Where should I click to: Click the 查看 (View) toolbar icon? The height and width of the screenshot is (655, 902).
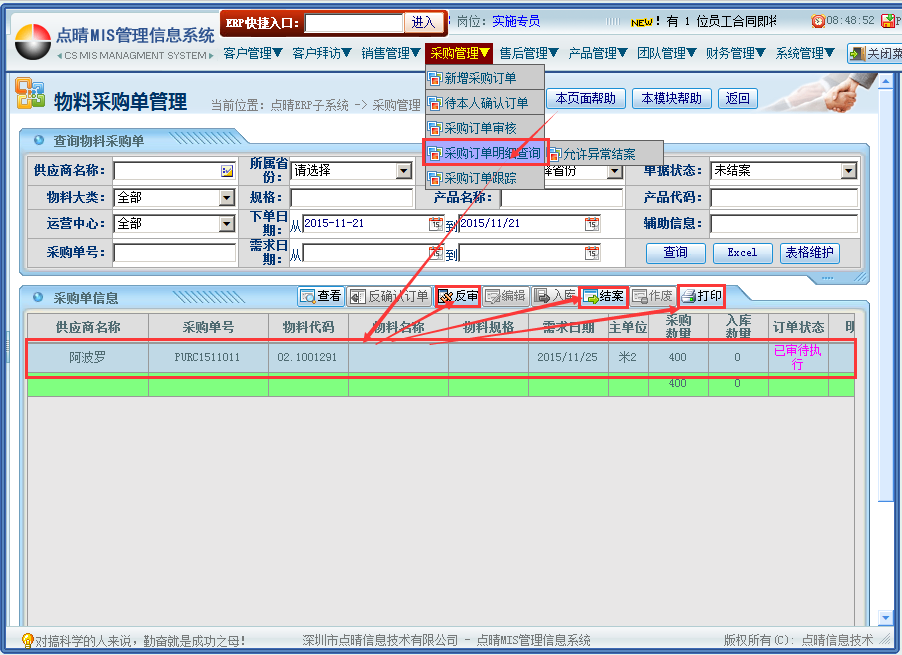coord(321,296)
